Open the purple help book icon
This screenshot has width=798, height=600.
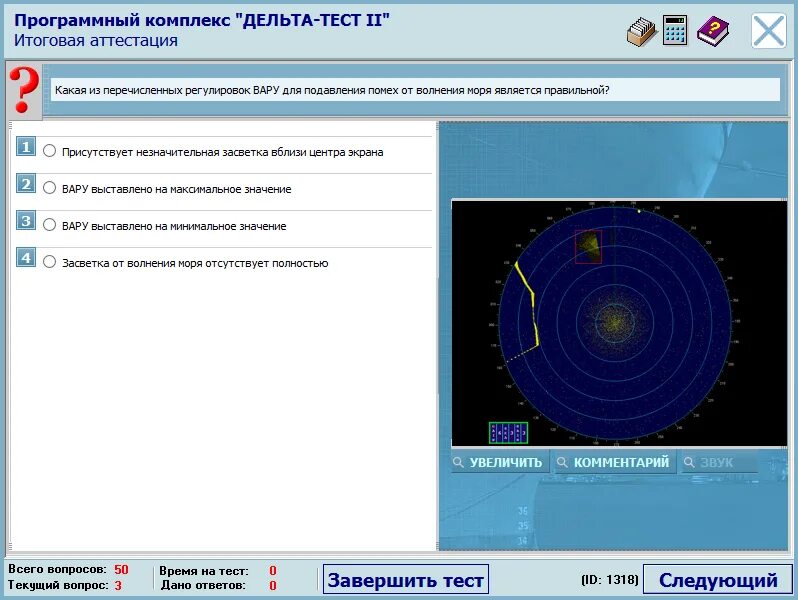click(x=712, y=32)
